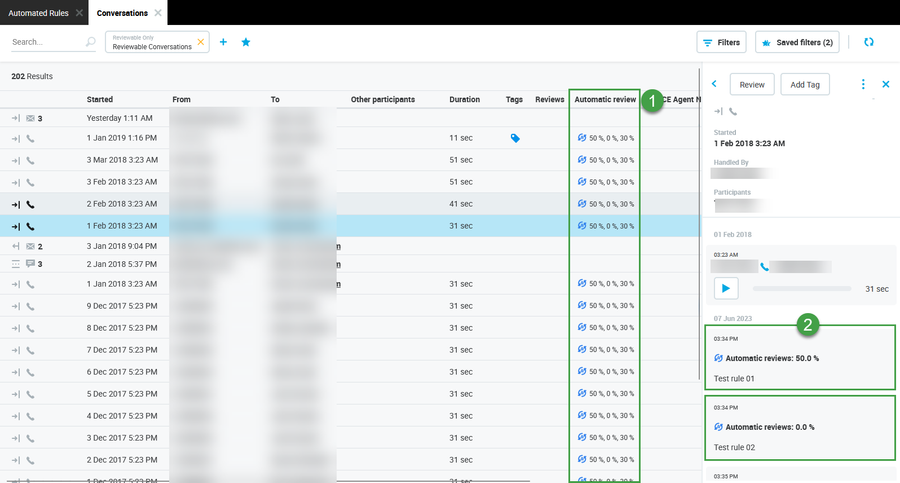Viewport: 900px width, 483px height.
Task: Click the magnifier search icon
Action: [90, 42]
